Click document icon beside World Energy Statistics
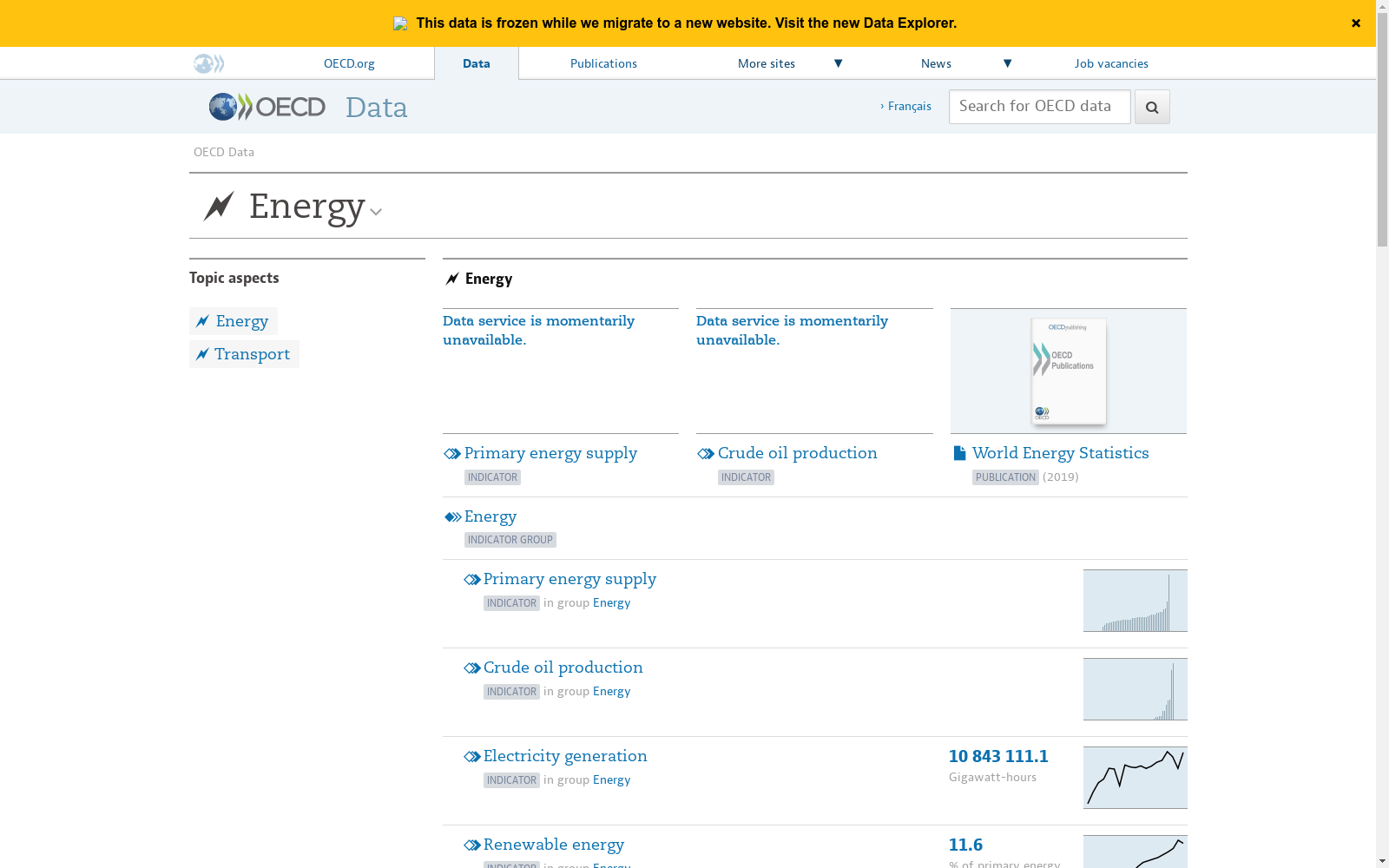Screen dimensions: 1389x868 point(959,453)
